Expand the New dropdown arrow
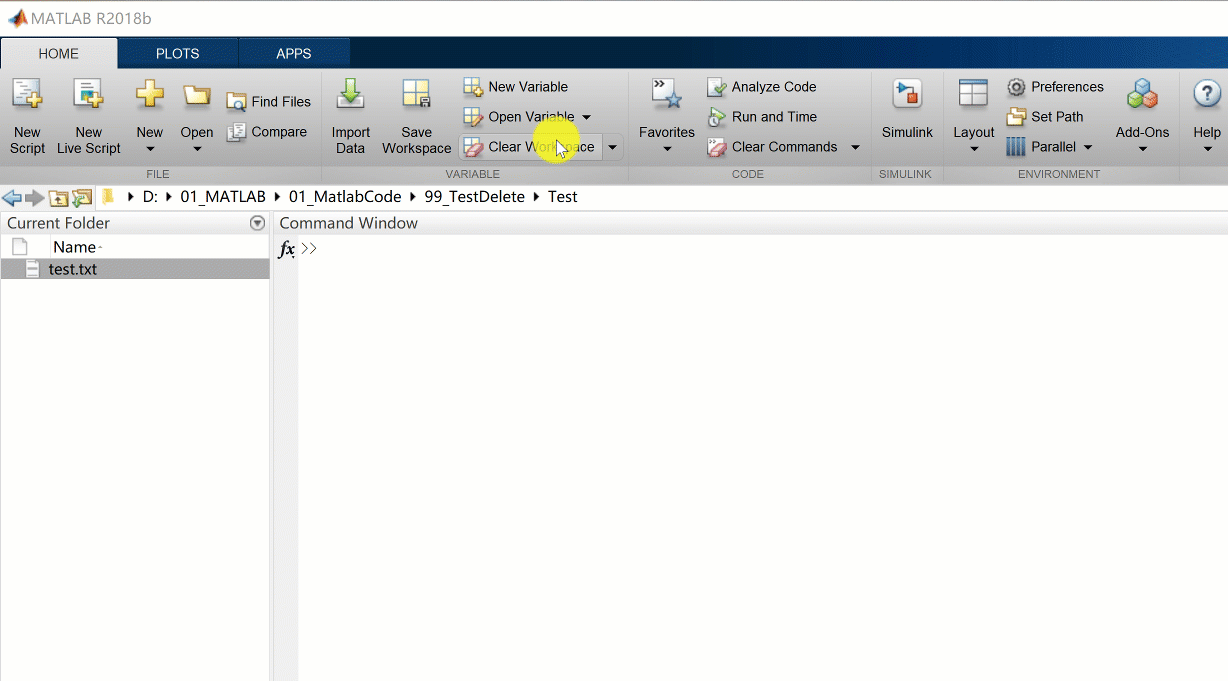 coord(150,150)
